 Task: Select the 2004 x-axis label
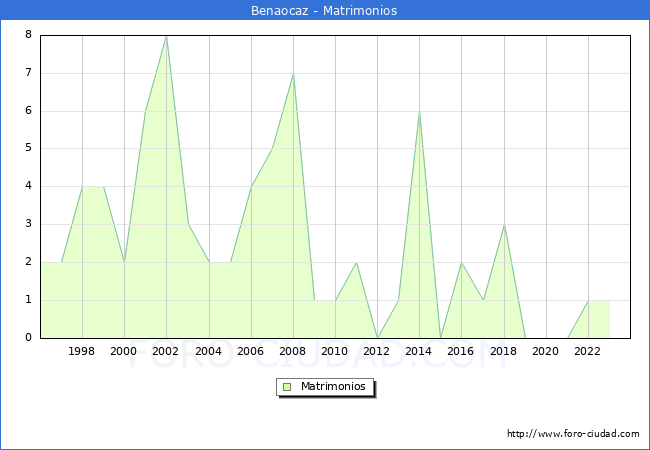tap(208, 351)
